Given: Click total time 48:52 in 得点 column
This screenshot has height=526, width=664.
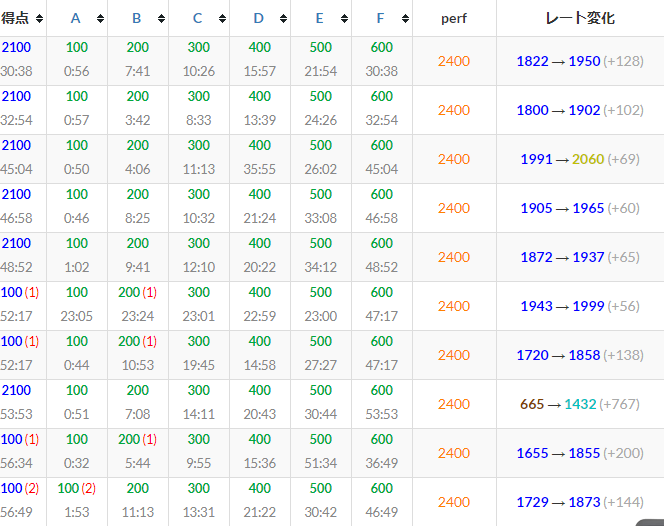Looking at the screenshot, I should 16,267.
